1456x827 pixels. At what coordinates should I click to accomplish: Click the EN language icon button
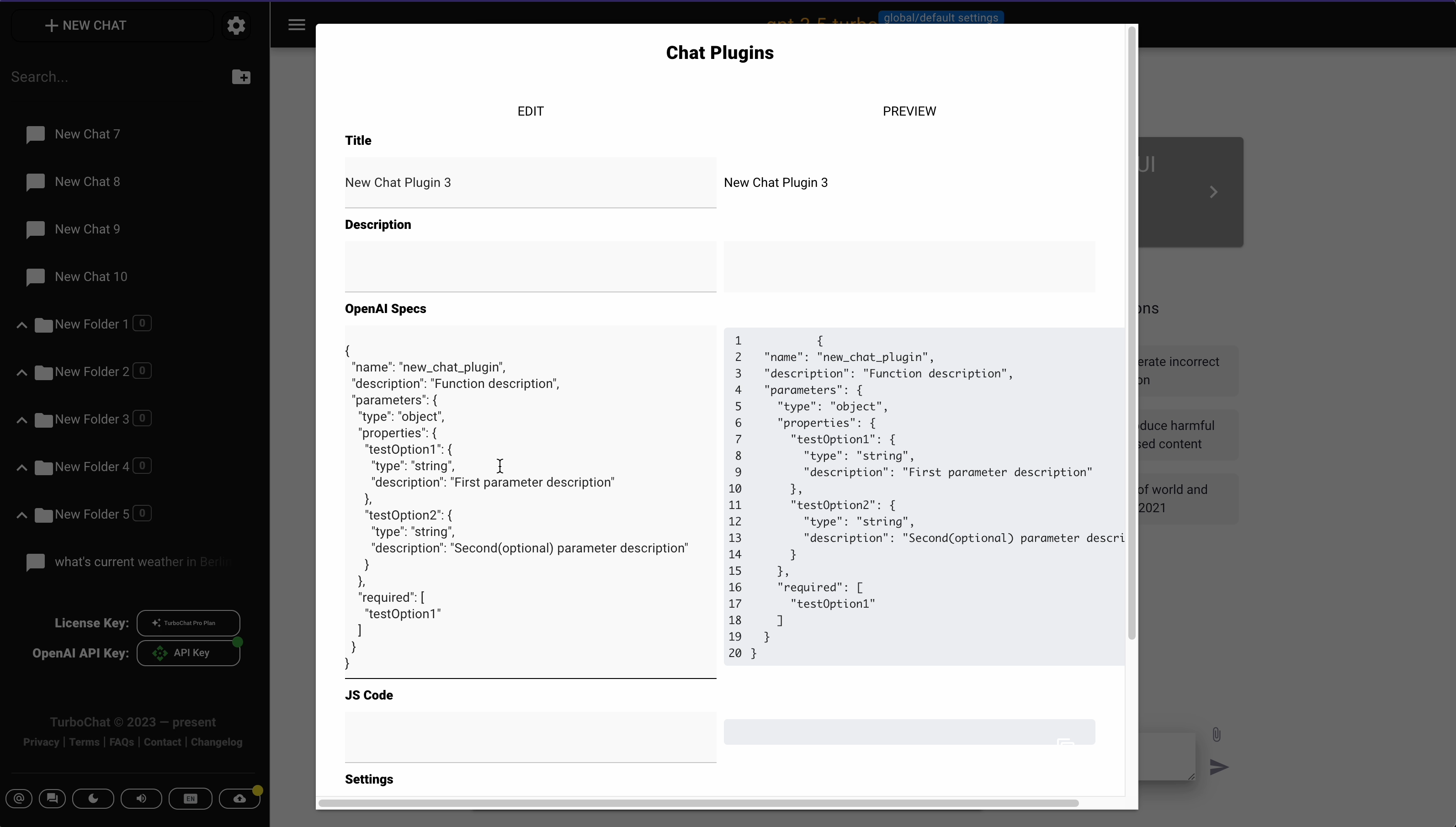point(190,798)
